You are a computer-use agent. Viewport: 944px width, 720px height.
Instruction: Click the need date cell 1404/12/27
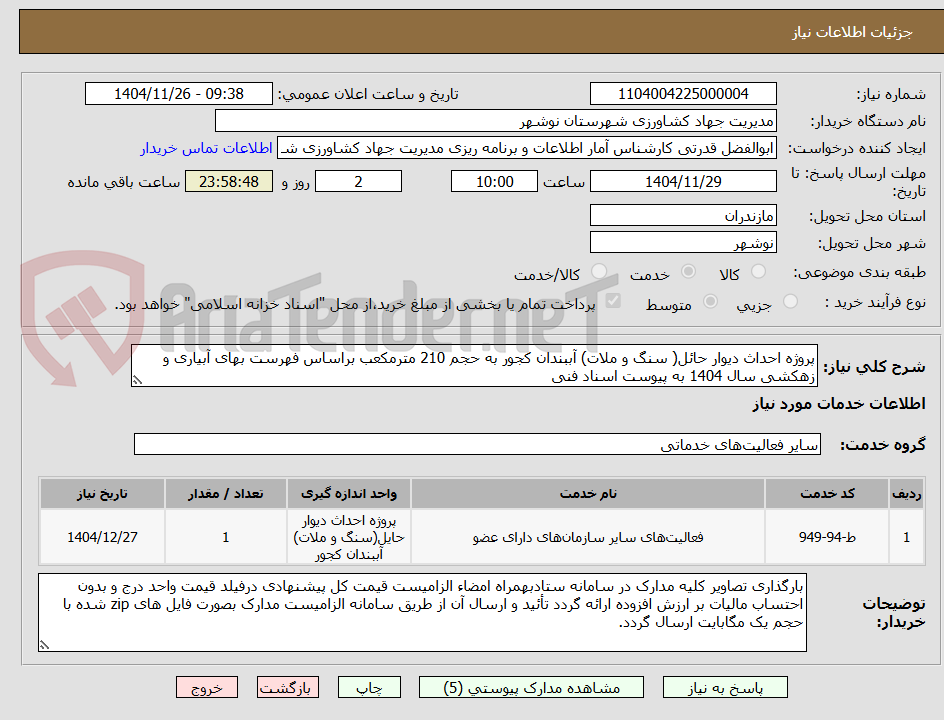[x=102, y=537]
